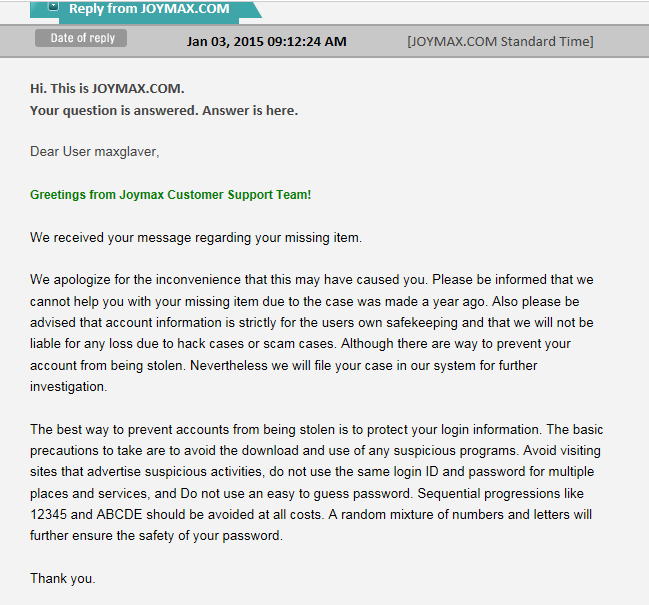Click the line 'Hi. This is JOYMAX.COM.'
649x605 pixels.
click(x=107, y=88)
